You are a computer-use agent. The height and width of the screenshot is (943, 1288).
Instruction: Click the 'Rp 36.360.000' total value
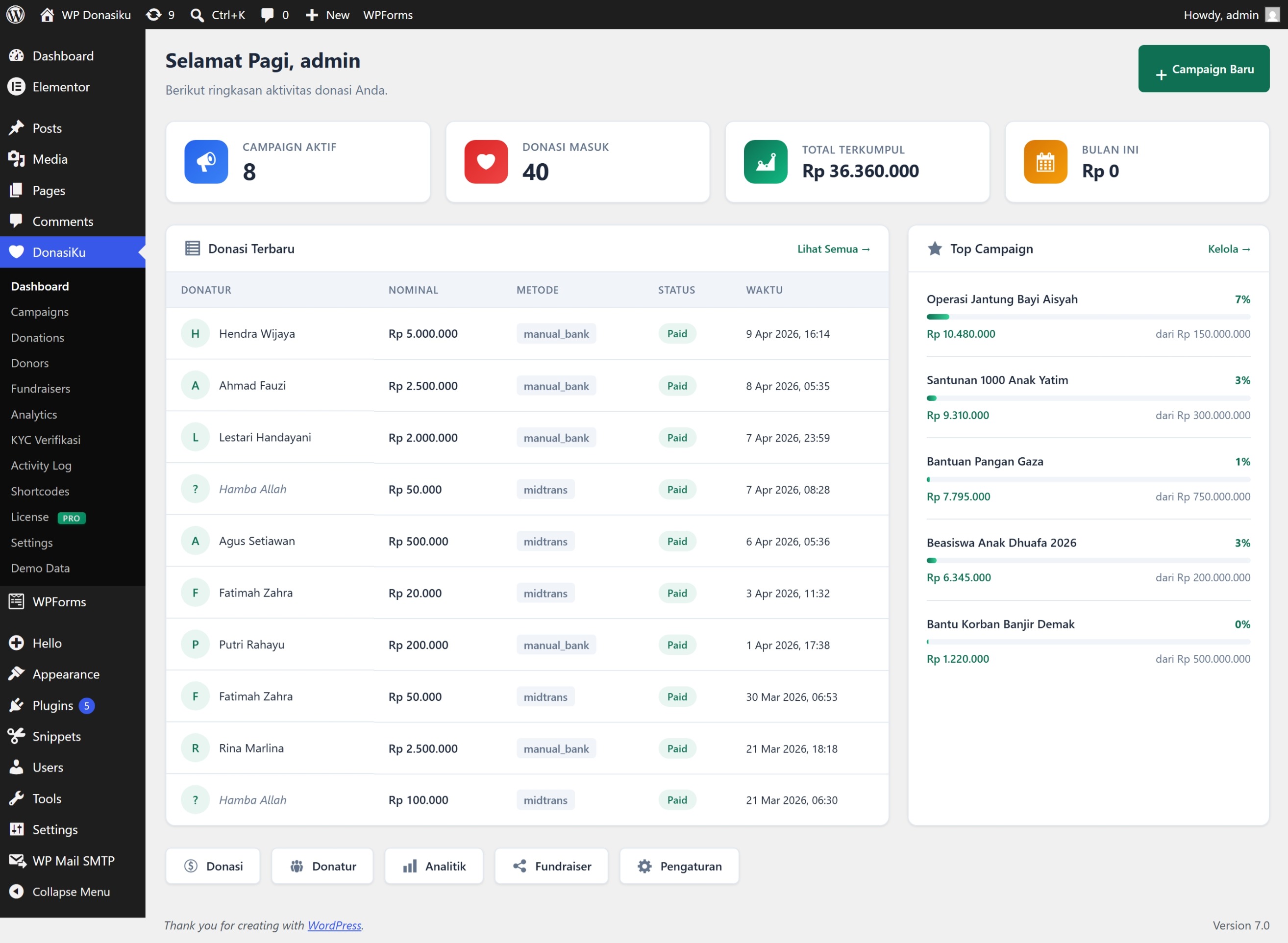[861, 171]
